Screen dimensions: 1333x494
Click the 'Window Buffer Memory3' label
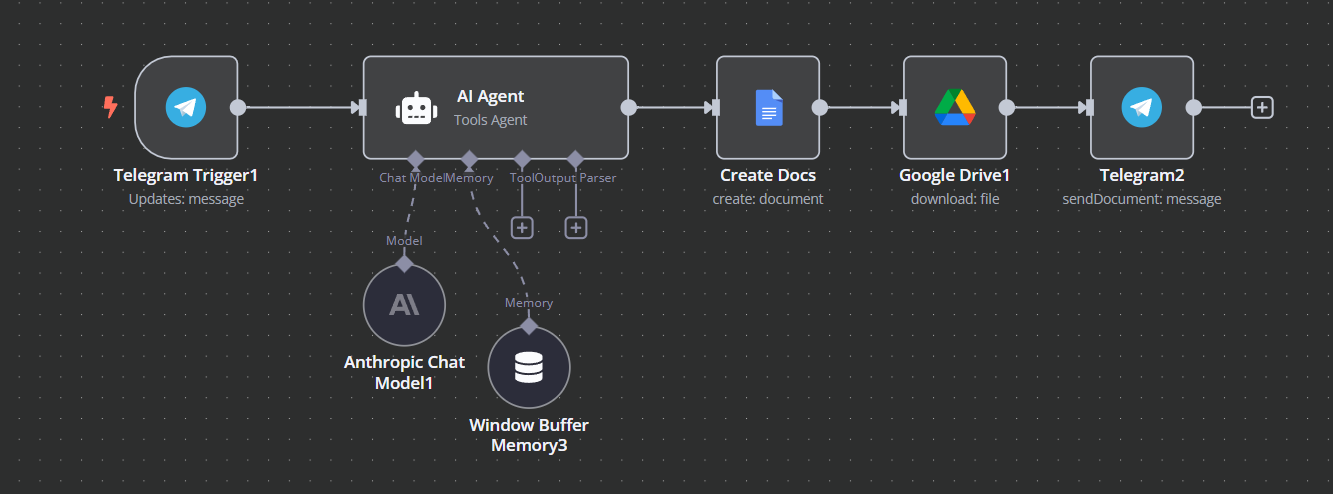pos(529,435)
